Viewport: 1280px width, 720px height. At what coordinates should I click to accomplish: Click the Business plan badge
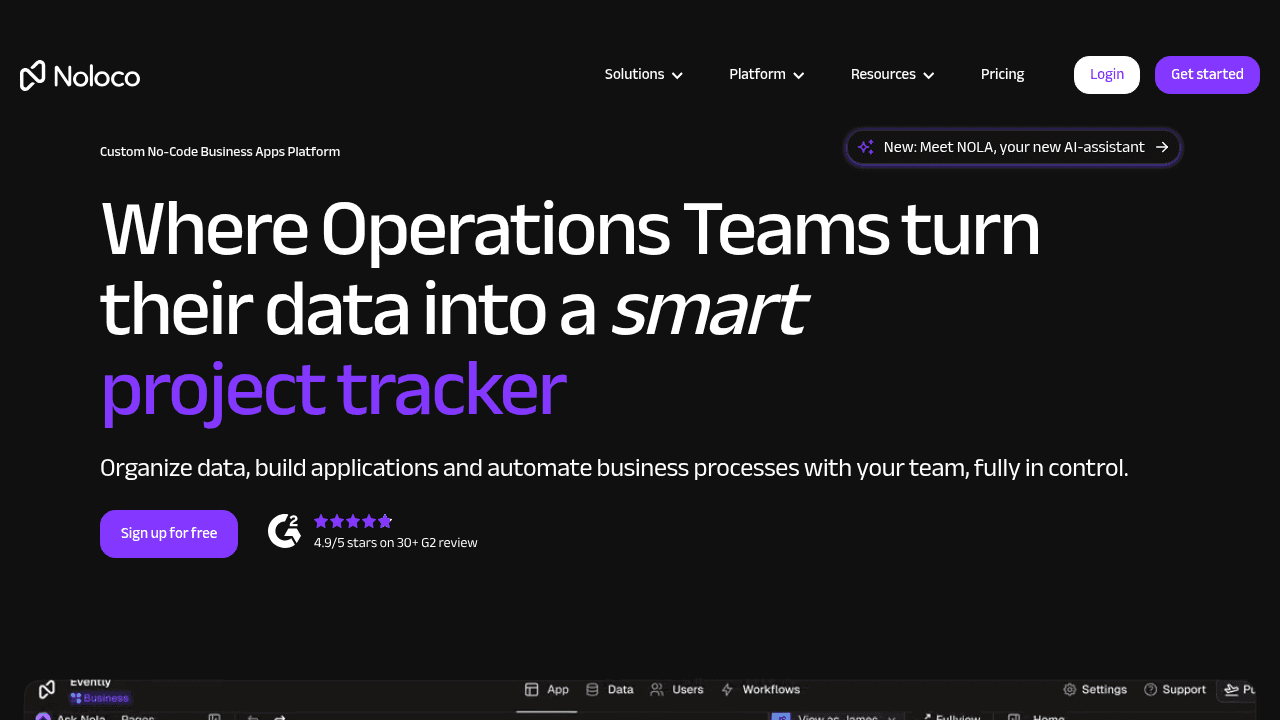click(x=100, y=698)
